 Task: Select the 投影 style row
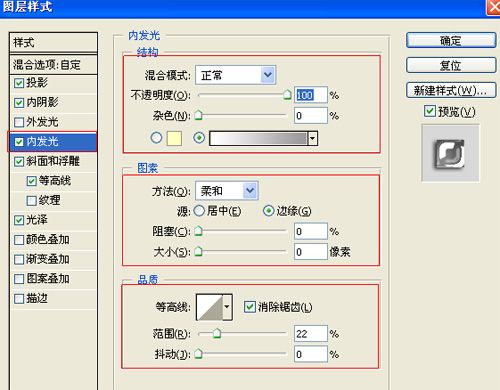point(53,83)
